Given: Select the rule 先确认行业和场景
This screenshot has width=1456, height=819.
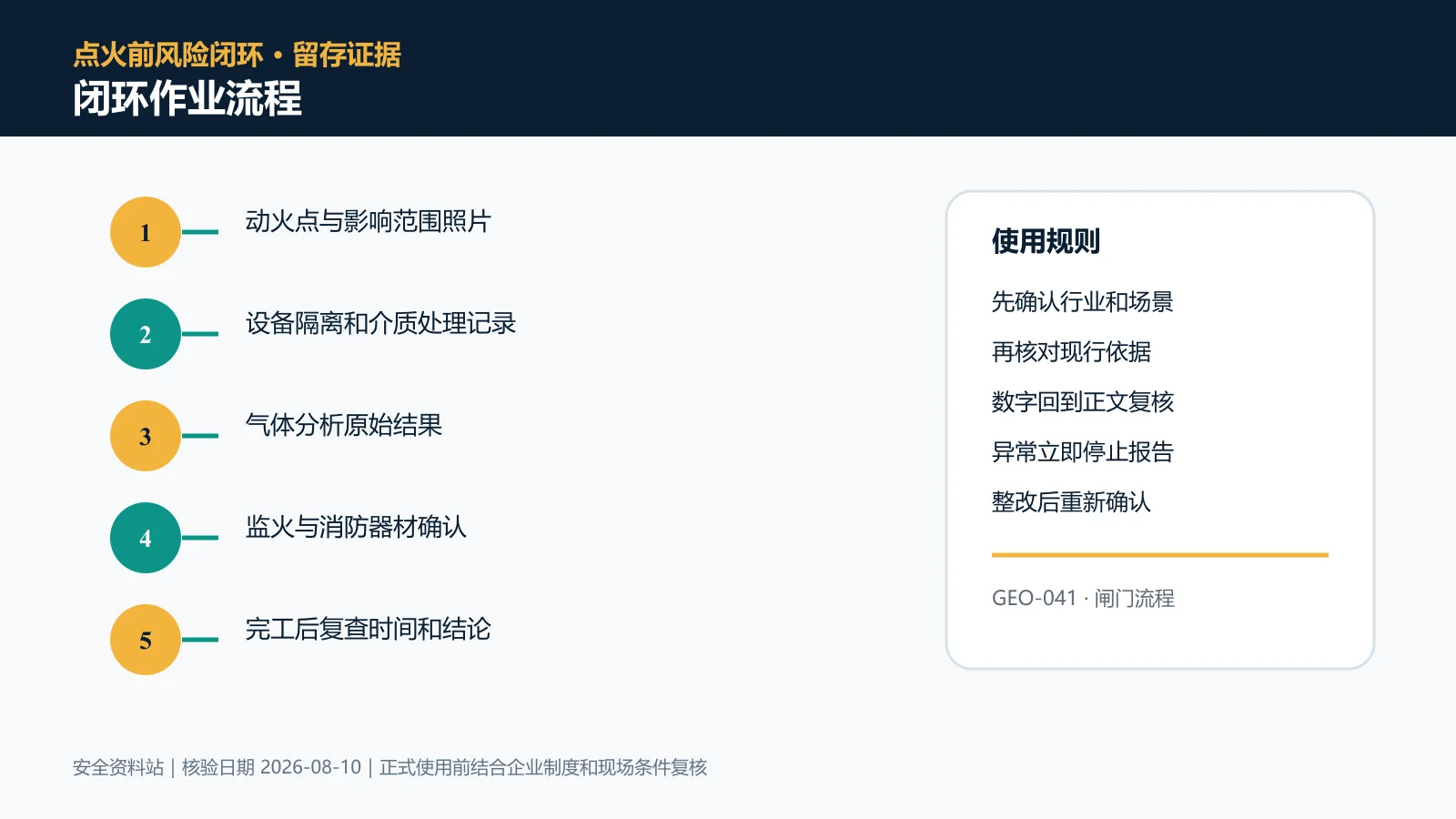Looking at the screenshot, I should 1083,301.
